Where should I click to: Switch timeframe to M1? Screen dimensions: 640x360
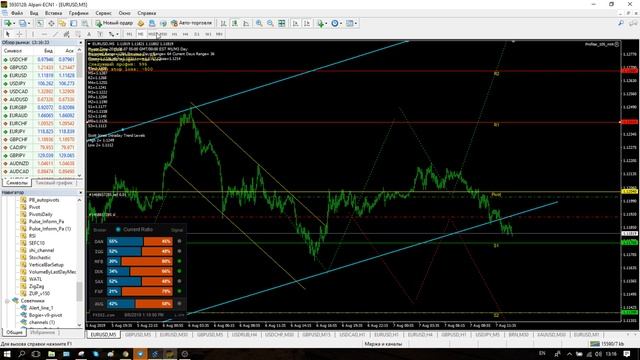[129, 34]
